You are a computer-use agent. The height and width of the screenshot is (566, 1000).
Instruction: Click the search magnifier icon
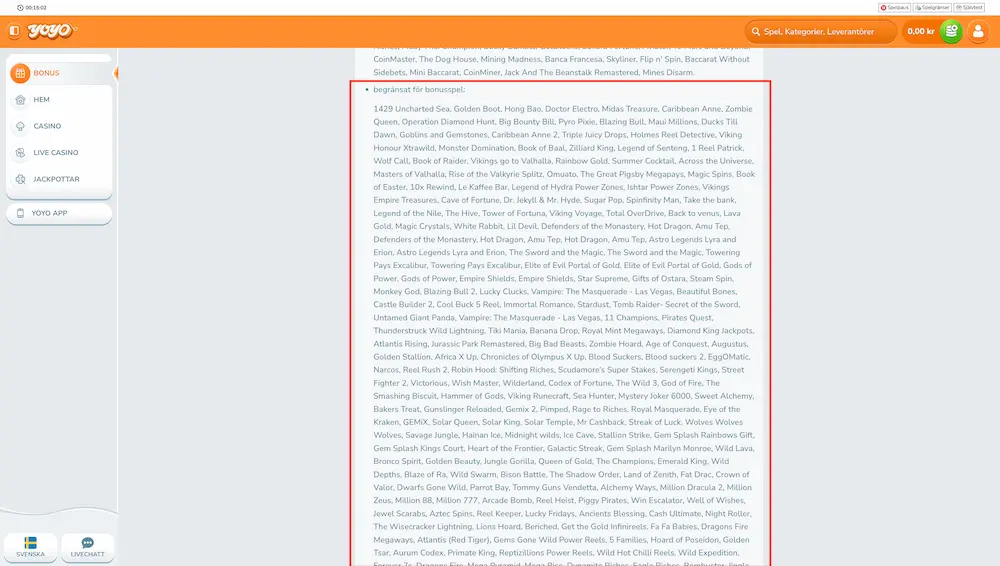(756, 31)
